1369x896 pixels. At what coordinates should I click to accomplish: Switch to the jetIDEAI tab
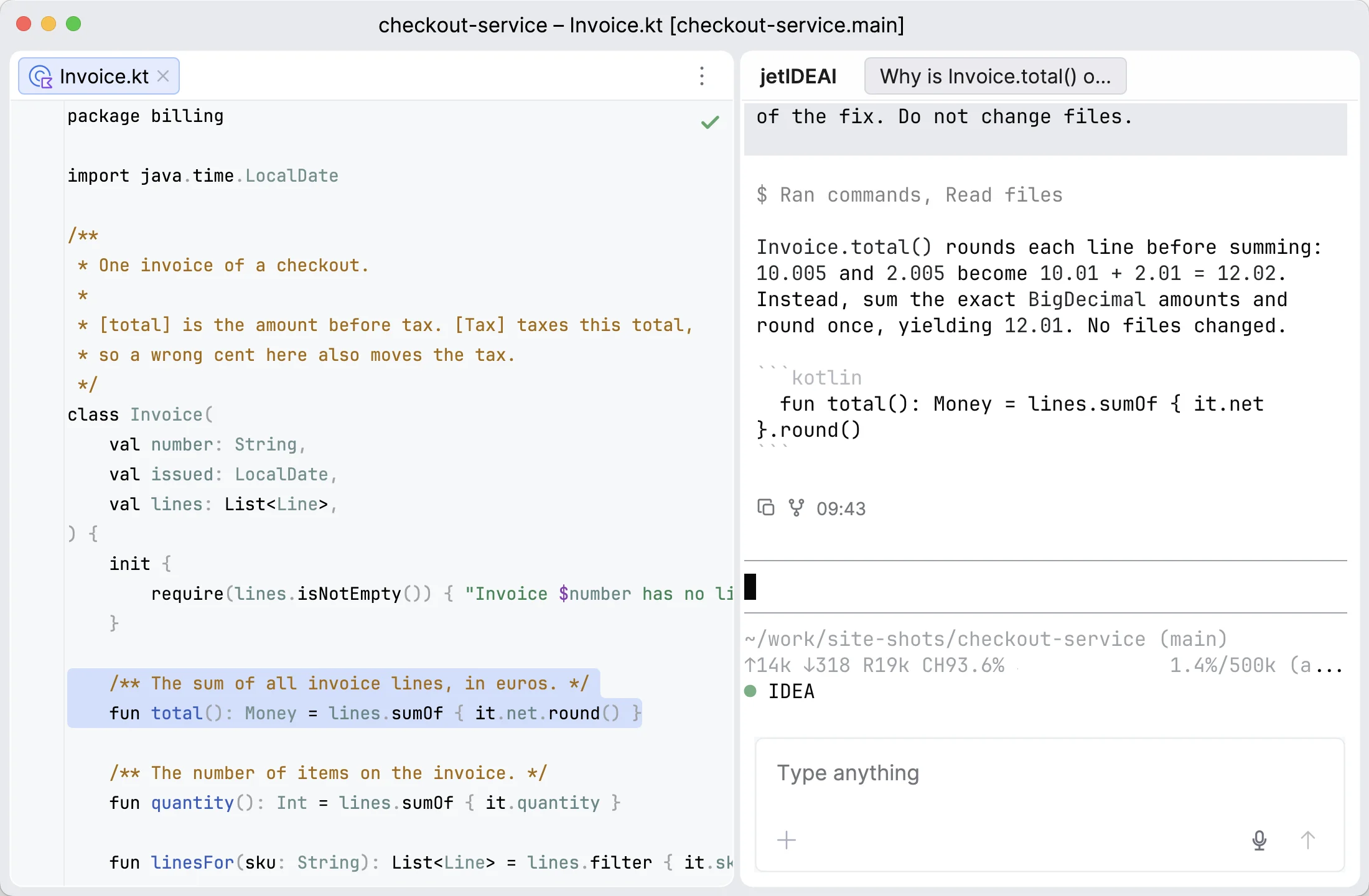point(798,76)
